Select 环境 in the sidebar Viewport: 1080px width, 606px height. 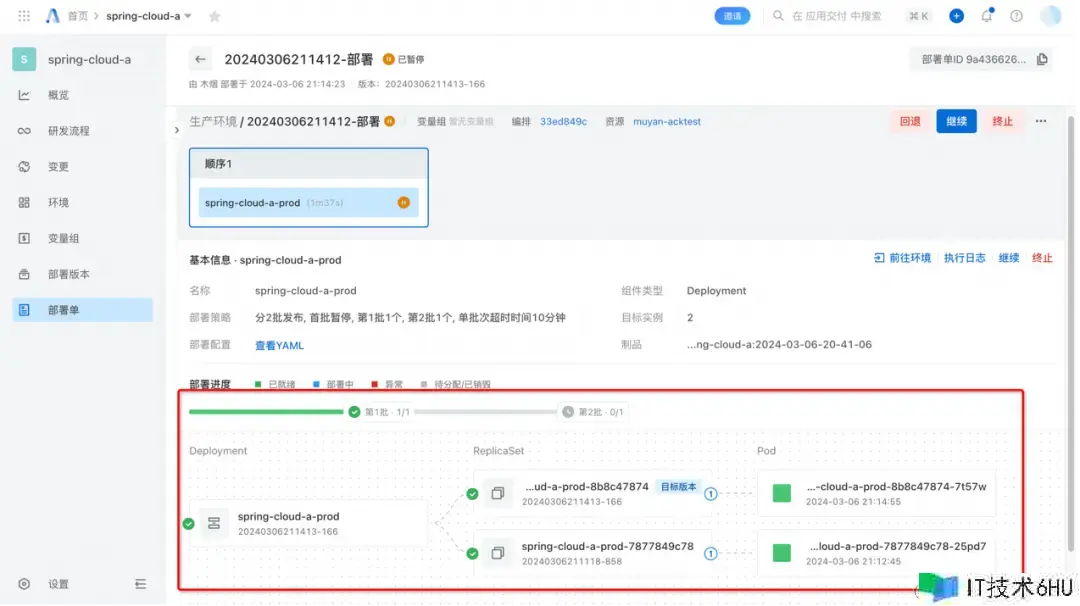tap(58, 203)
